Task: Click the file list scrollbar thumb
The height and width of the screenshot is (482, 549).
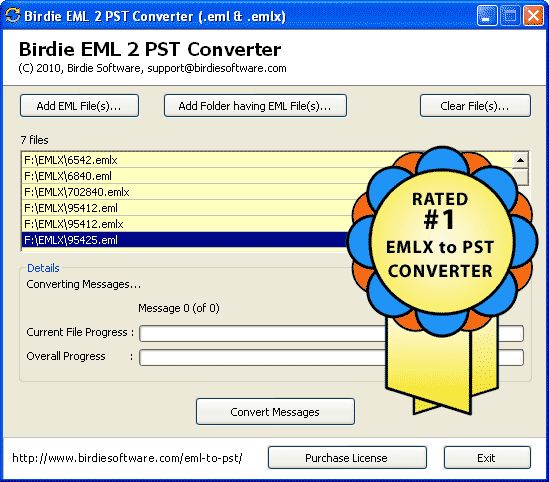Action: [x=520, y=177]
